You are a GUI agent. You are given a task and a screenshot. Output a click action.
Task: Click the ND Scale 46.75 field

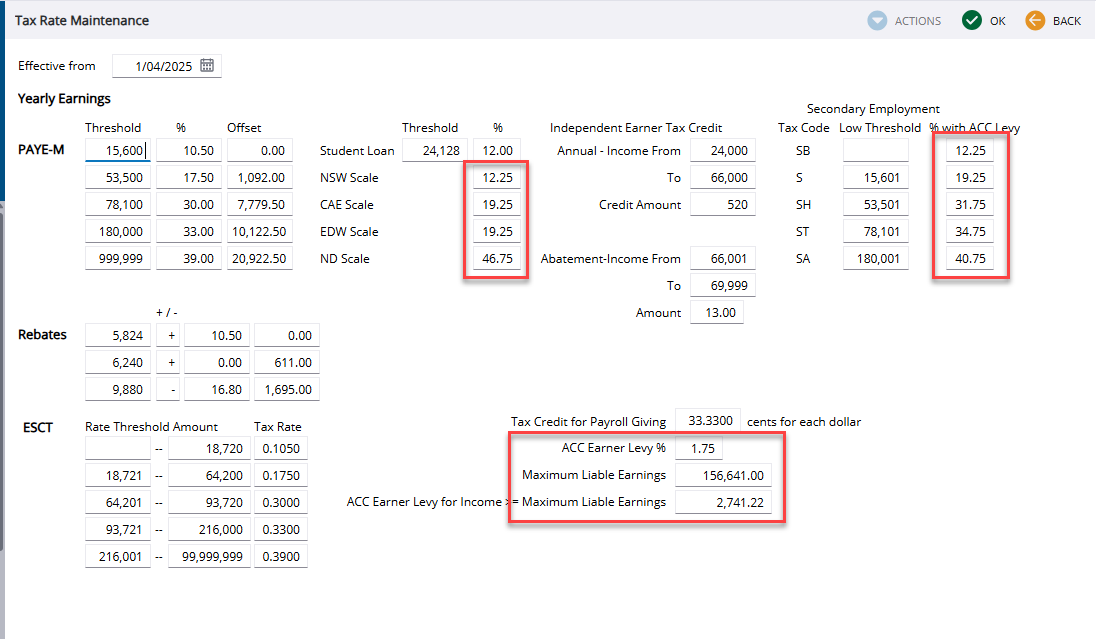tap(496, 259)
